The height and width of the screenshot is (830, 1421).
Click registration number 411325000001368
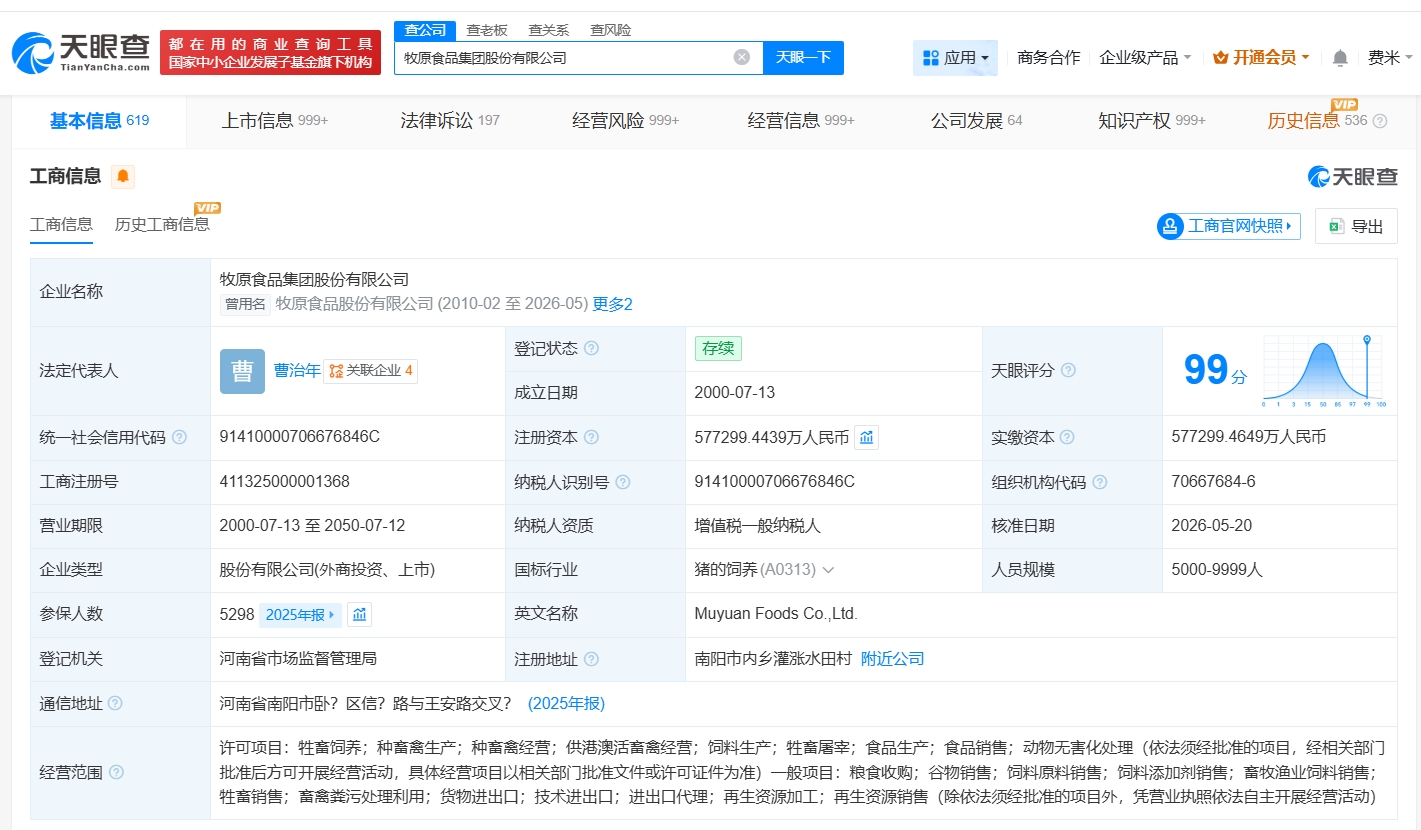click(x=284, y=482)
